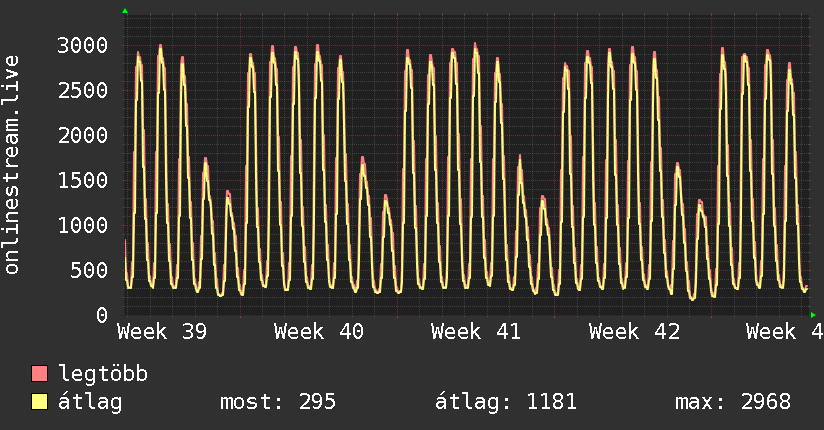This screenshot has width=824, height=430.
Task: Click the Week 42 axis label
Action: 634,332
